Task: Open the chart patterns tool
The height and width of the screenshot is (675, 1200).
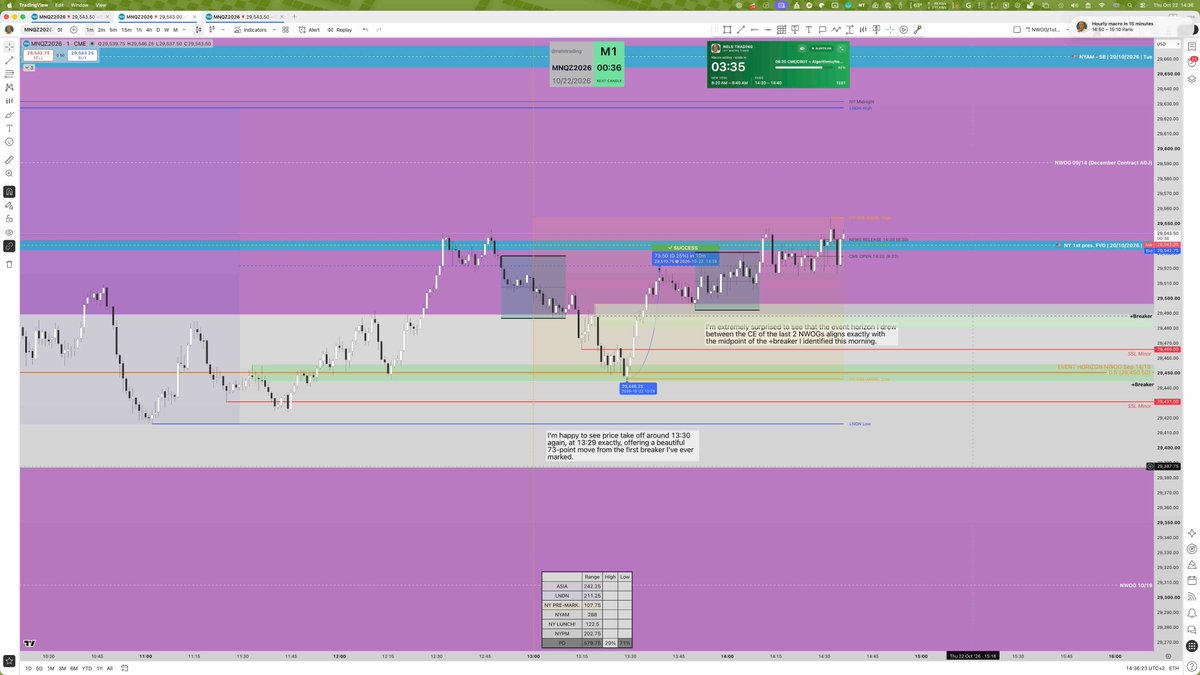Action: (x=10, y=87)
